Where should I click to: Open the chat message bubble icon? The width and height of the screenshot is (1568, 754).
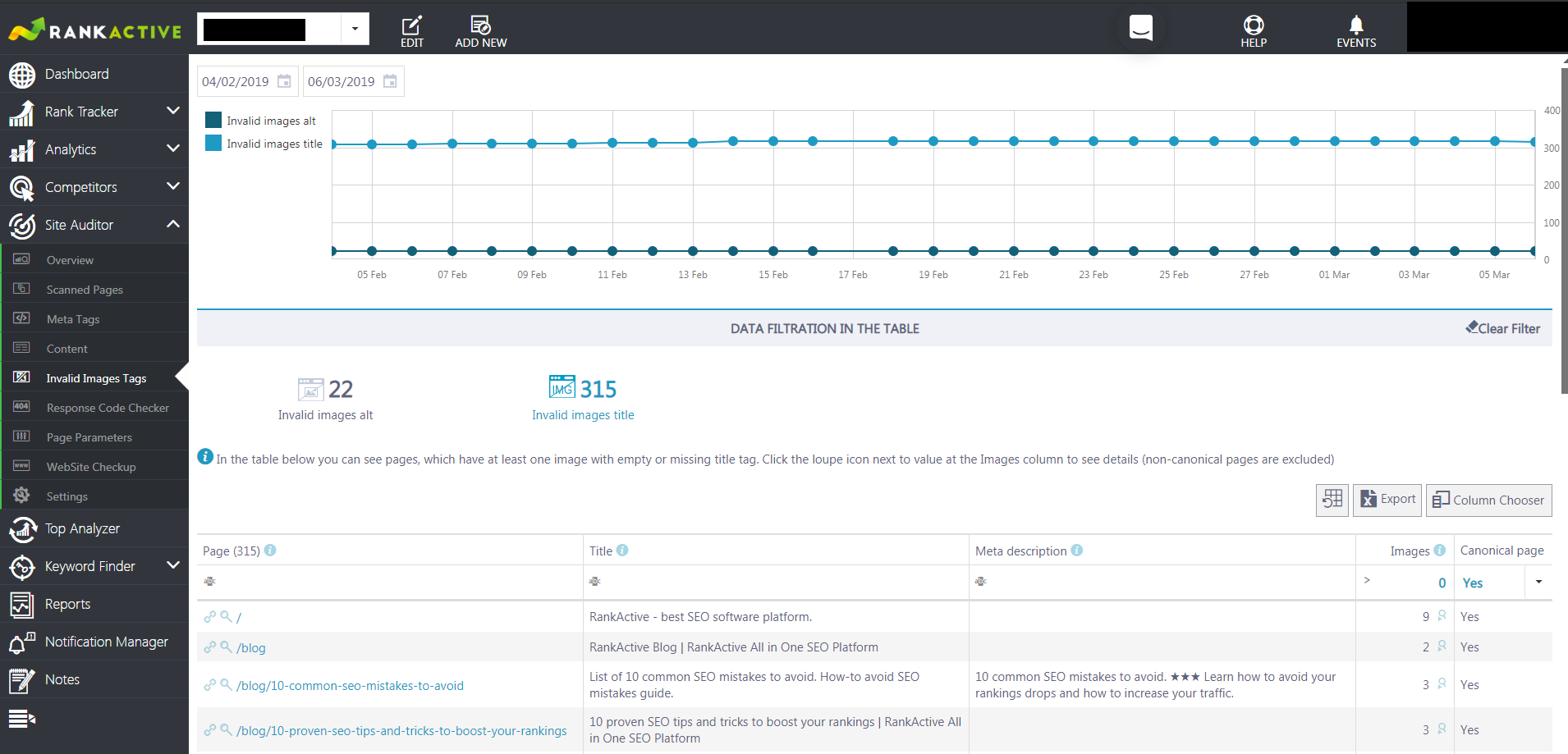coord(1140,27)
